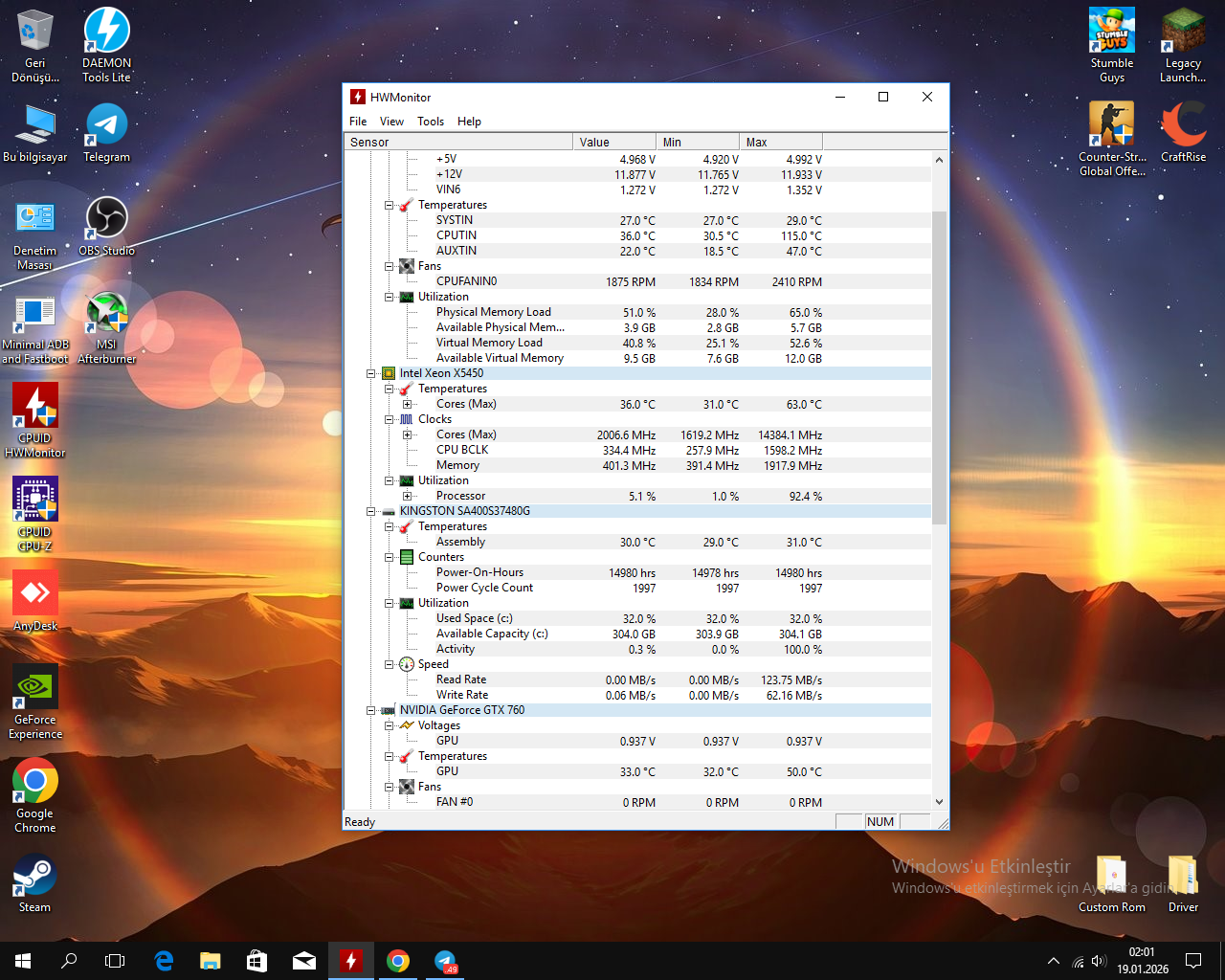Image resolution: width=1225 pixels, height=980 pixels.
Task: Open network settings from system tray
Action: 1078,961
